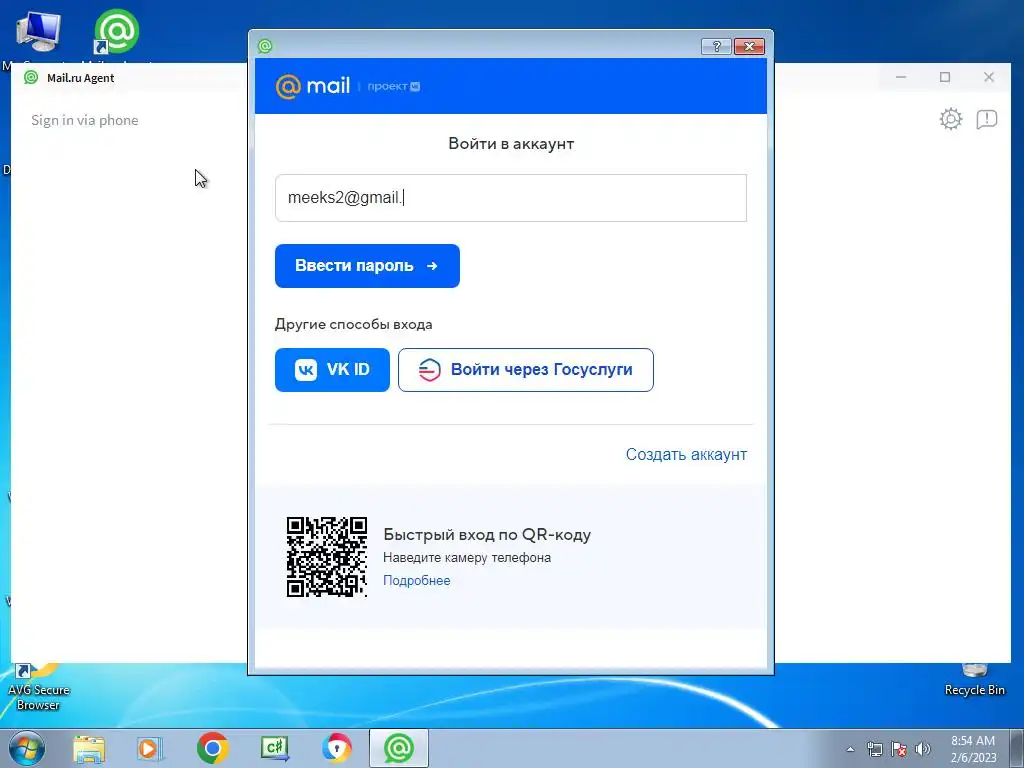The height and width of the screenshot is (768, 1024).
Task: Click the проект VK logo in header
Action: pos(394,86)
